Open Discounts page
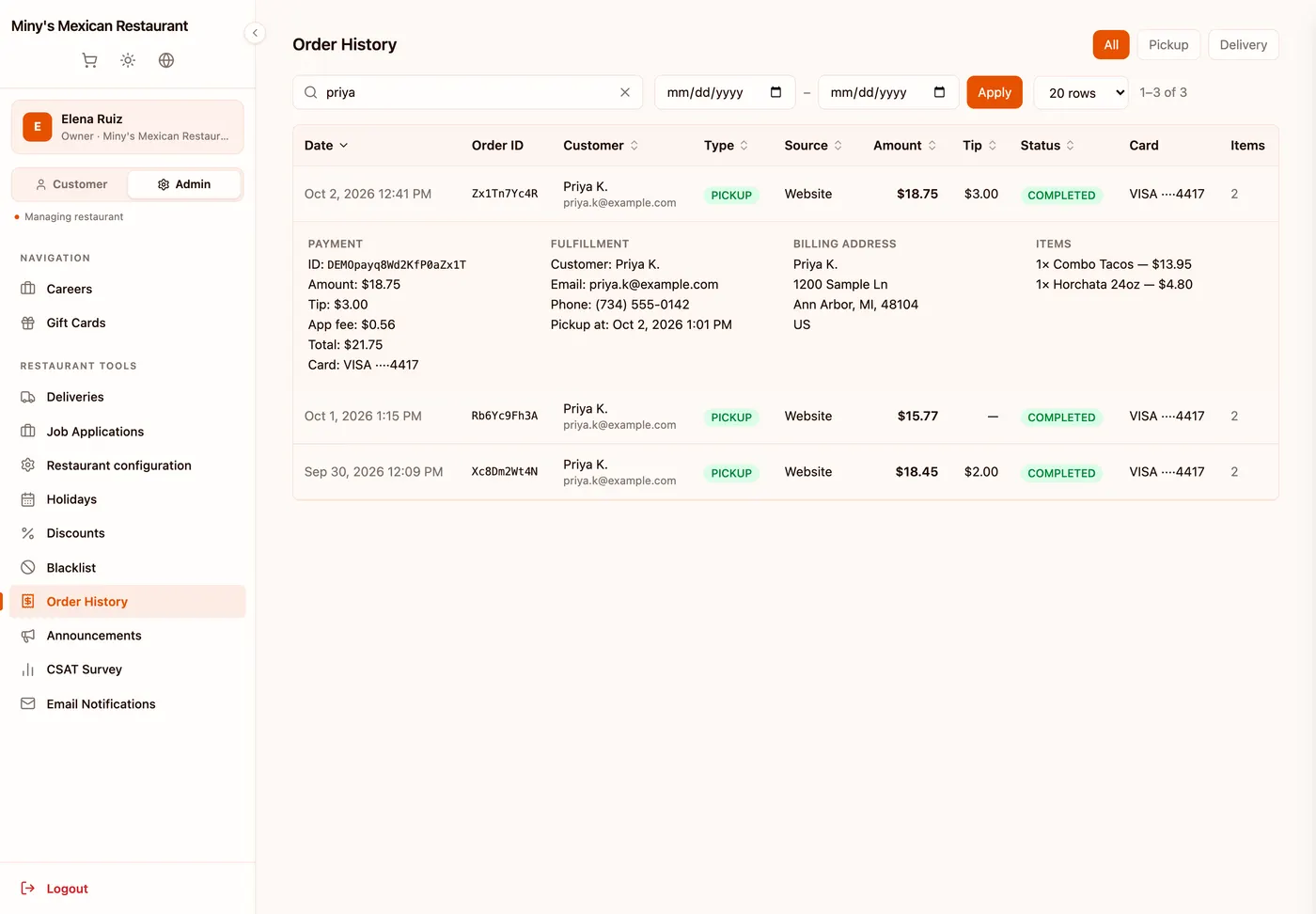Image resolution: width=1316 pixels, height=914 pixels. [128, 533]
